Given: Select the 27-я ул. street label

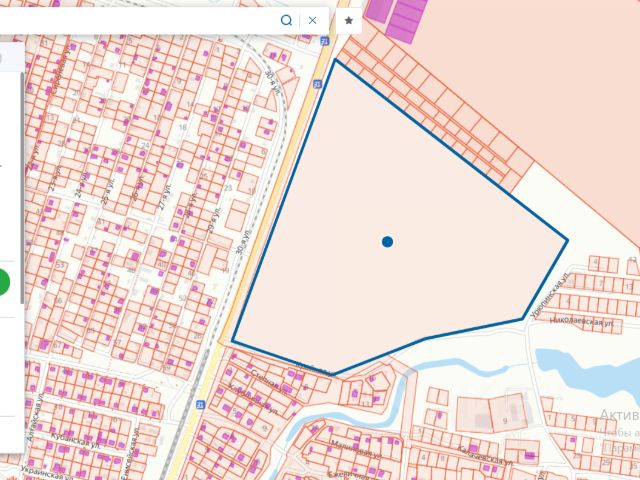Looking at the screenshot, I should (164, 196).
